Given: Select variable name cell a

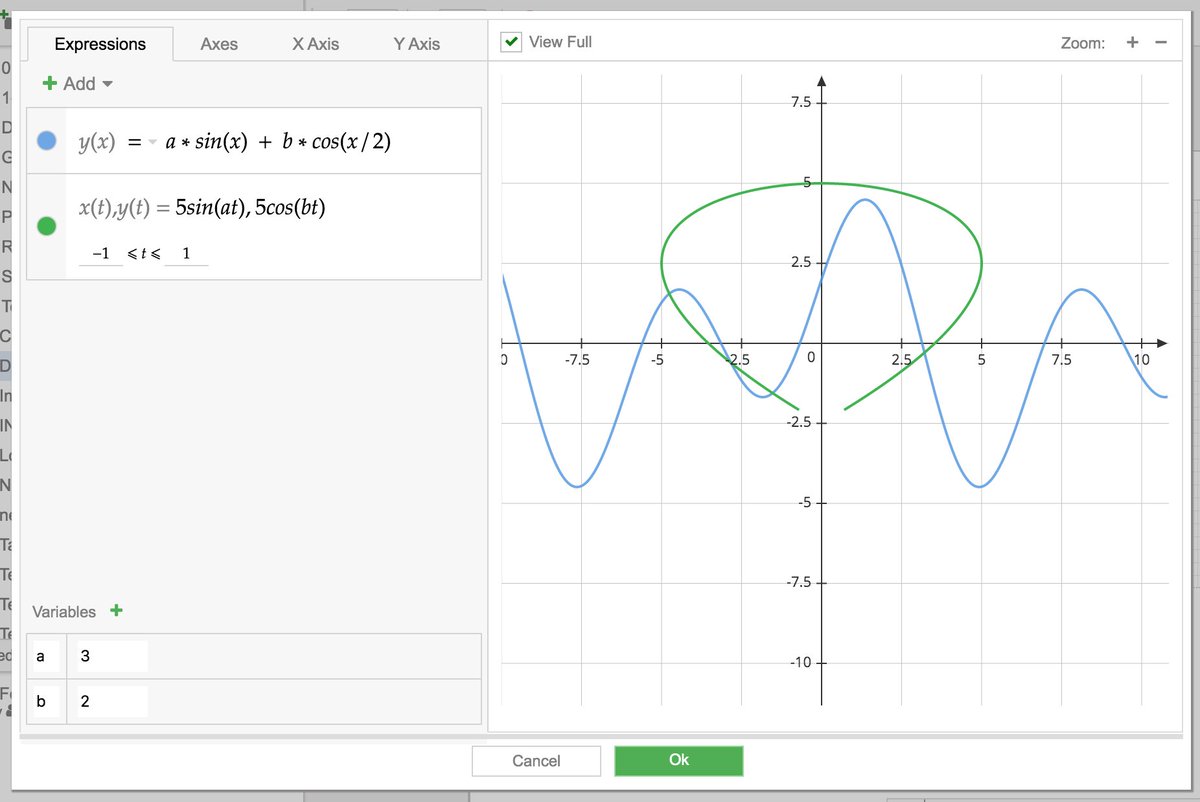Looking at the screenshot, I should click(46, 656).
